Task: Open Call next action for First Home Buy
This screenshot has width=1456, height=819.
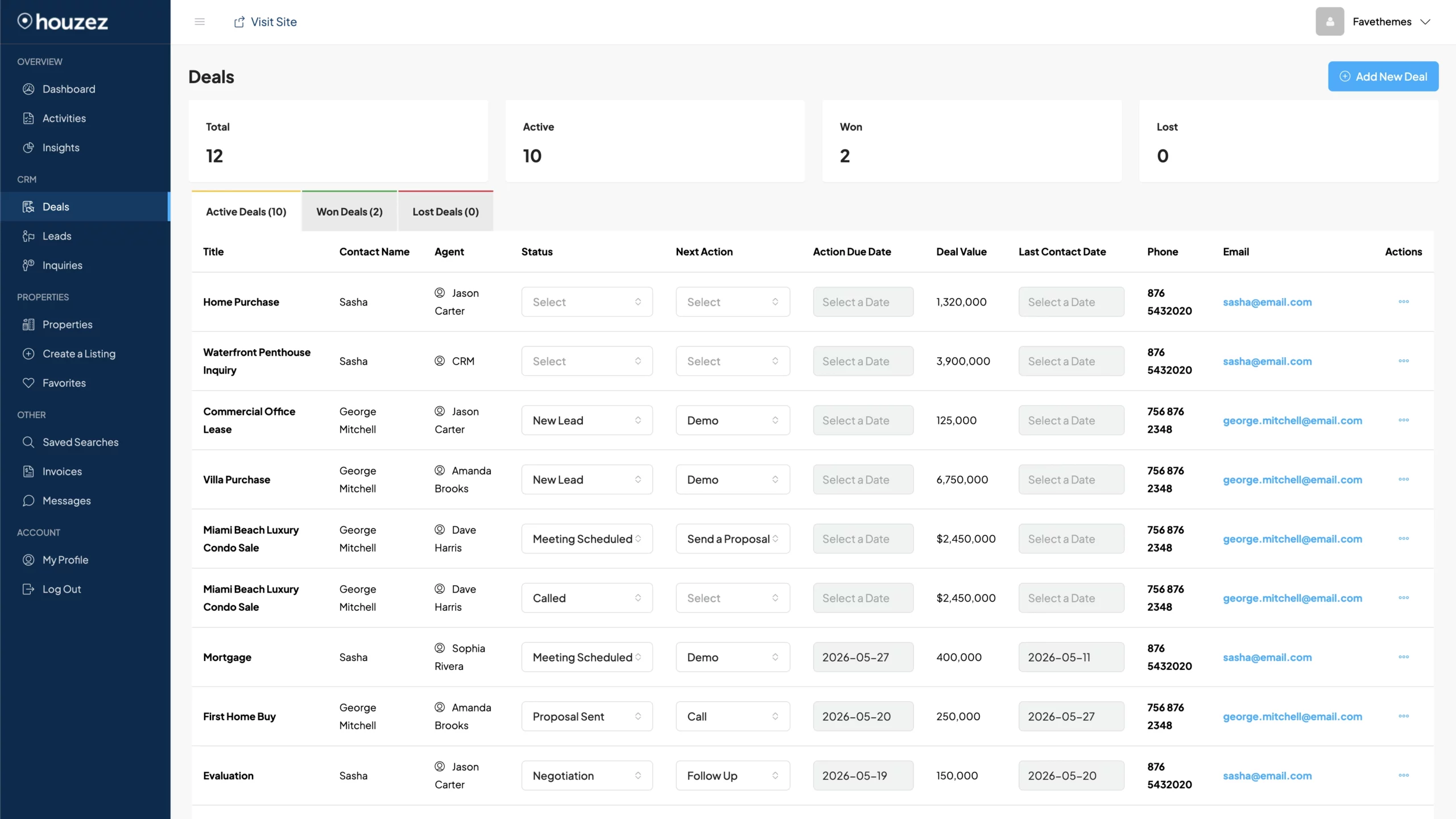Action: point(733,716)
